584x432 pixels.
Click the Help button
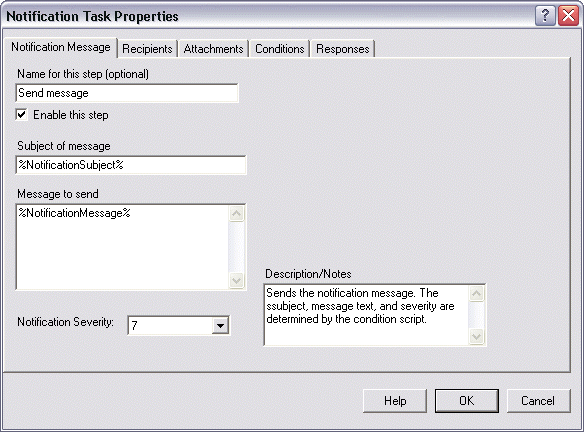tap(395, 401)
